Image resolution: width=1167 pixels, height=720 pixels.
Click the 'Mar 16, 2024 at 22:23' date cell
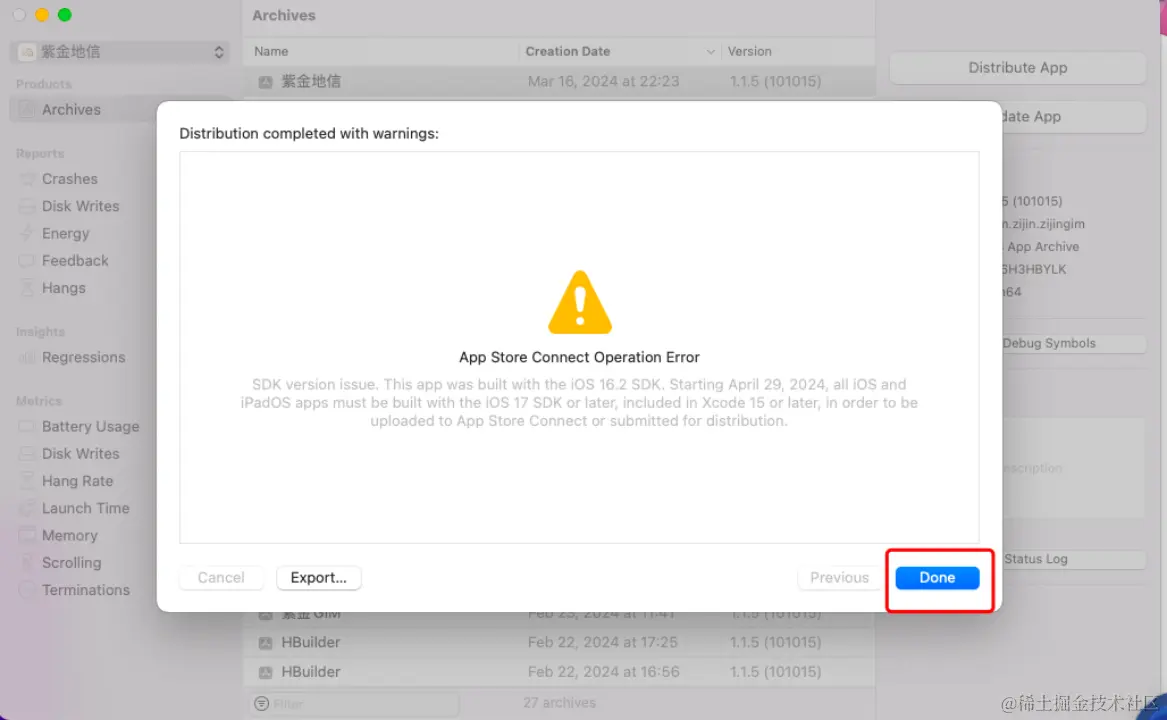604,82
